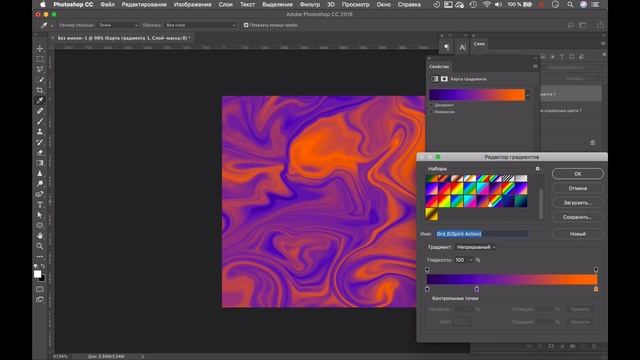Select the Rectangular Marquee tool
The width and height of the screenshot is (640, 360).
(40, 59)
